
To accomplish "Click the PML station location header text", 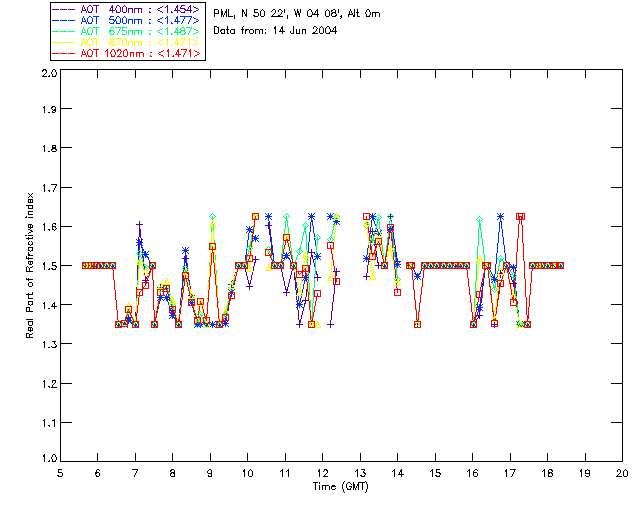I will [297, 14].
